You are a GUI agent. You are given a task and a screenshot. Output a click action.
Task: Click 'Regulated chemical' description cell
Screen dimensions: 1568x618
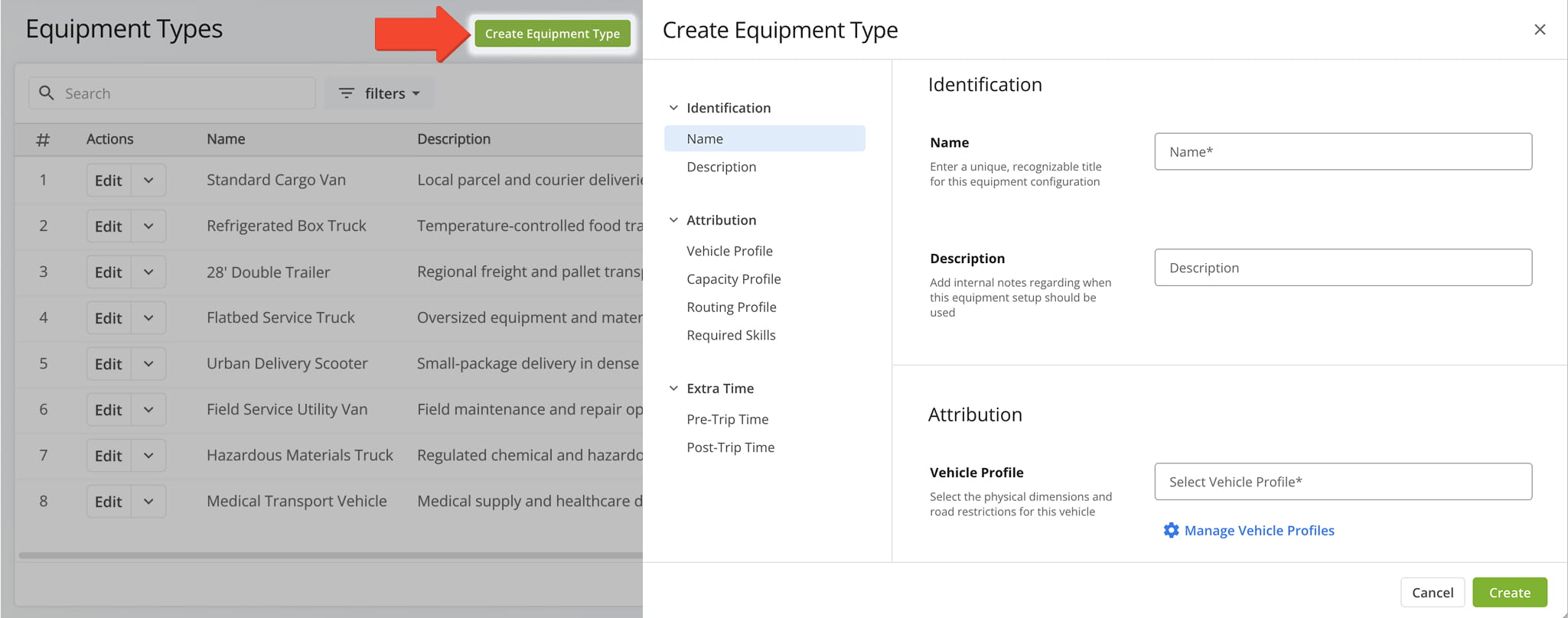click(x=530, y=455)
